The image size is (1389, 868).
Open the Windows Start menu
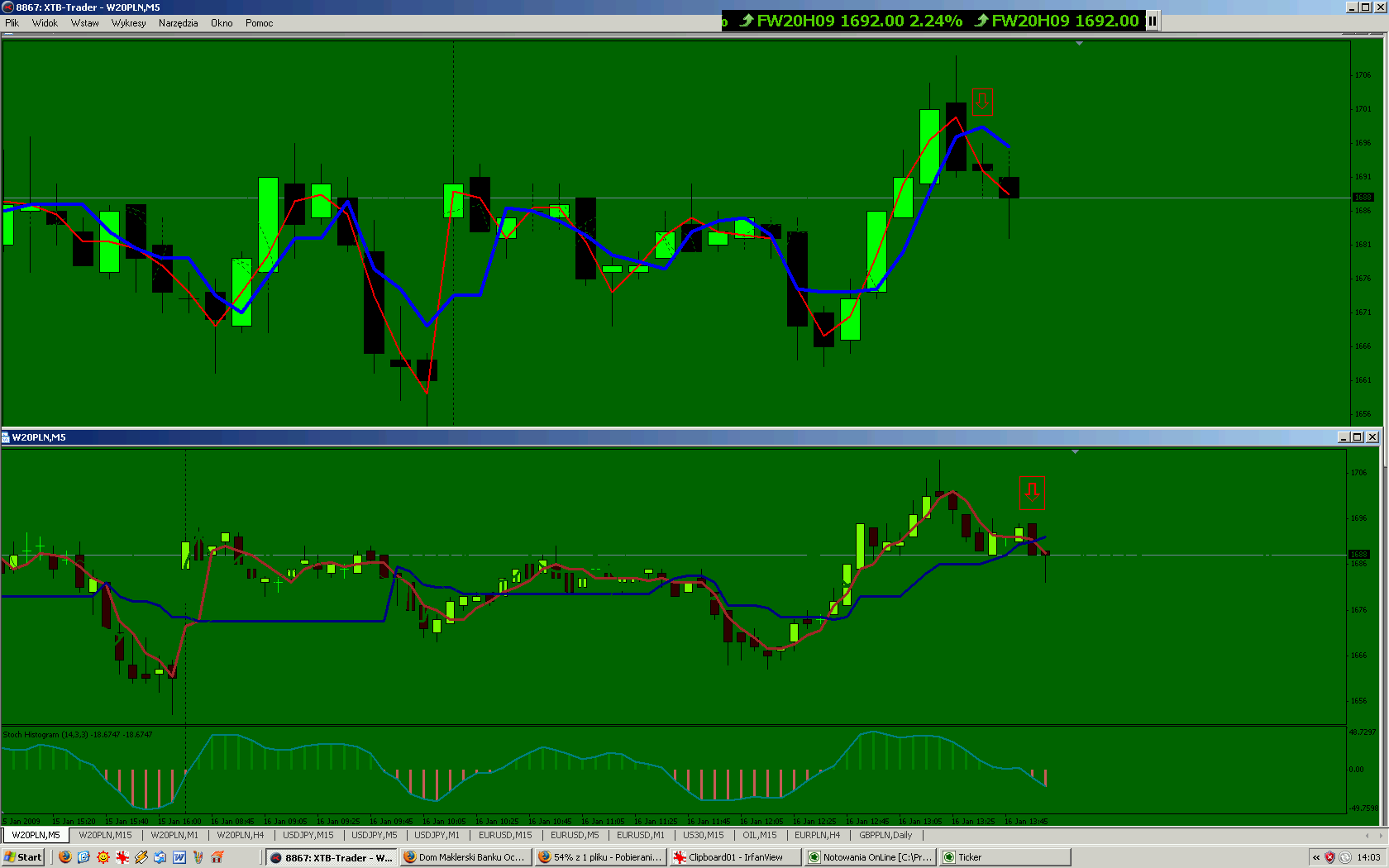tap(23, 857)
